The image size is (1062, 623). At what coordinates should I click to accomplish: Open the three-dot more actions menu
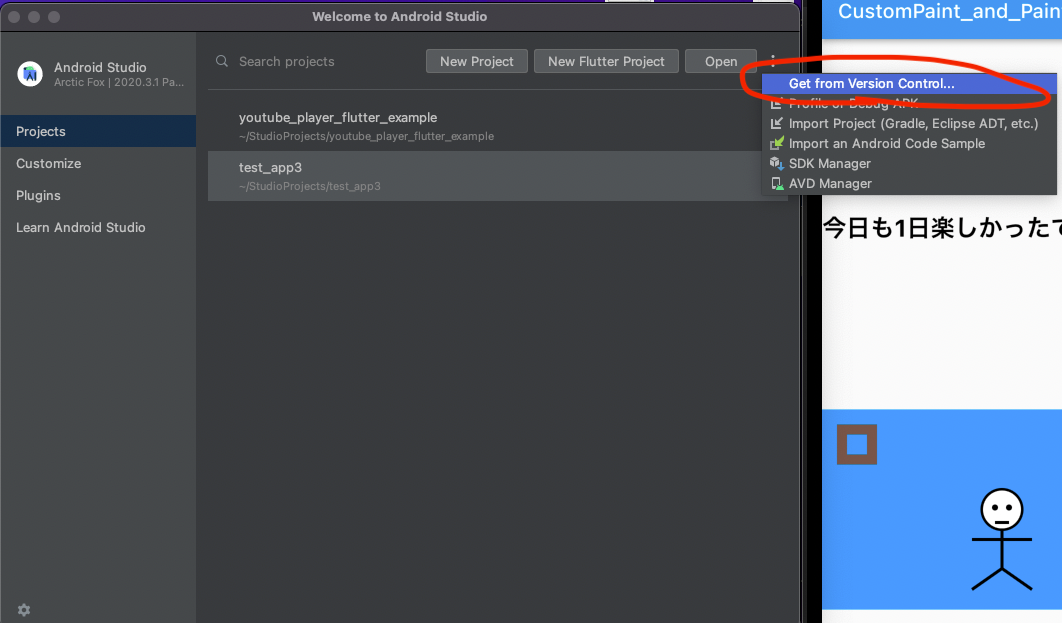pos(773,61)
